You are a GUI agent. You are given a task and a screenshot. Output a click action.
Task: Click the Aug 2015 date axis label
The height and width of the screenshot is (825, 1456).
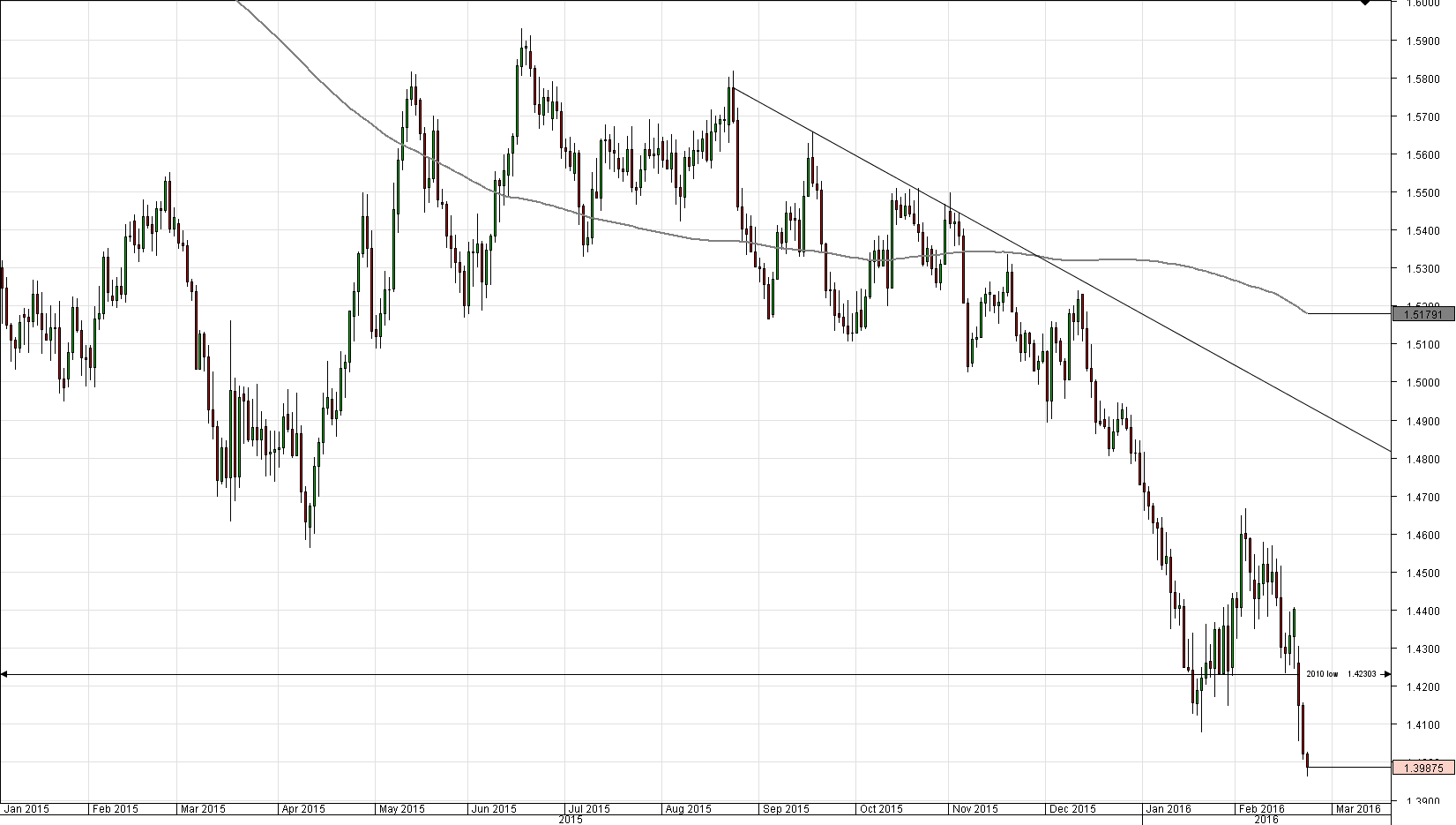click(x=689, y=808)
